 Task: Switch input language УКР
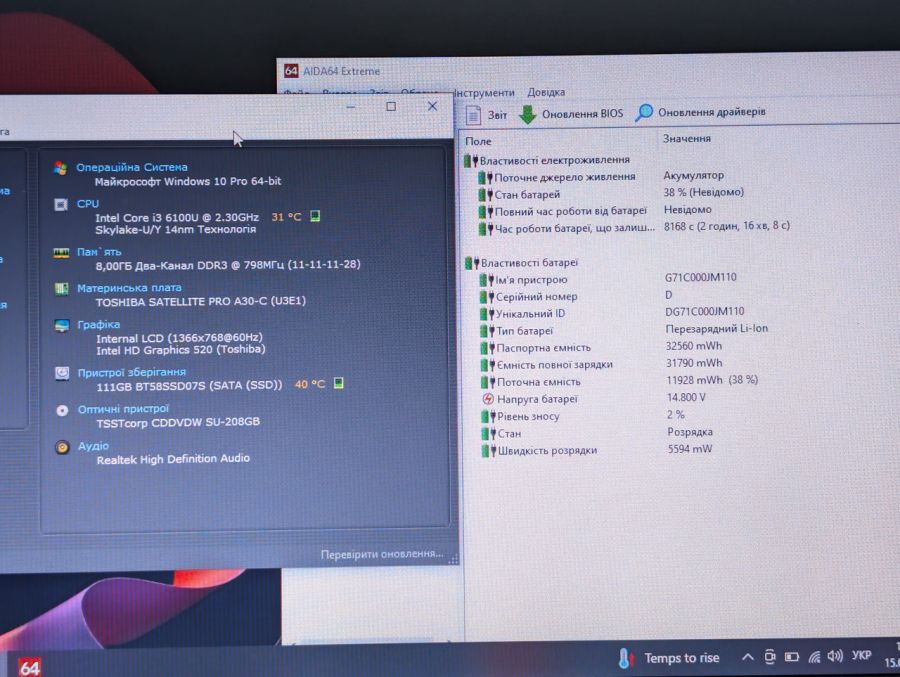[x=861, y=655]
